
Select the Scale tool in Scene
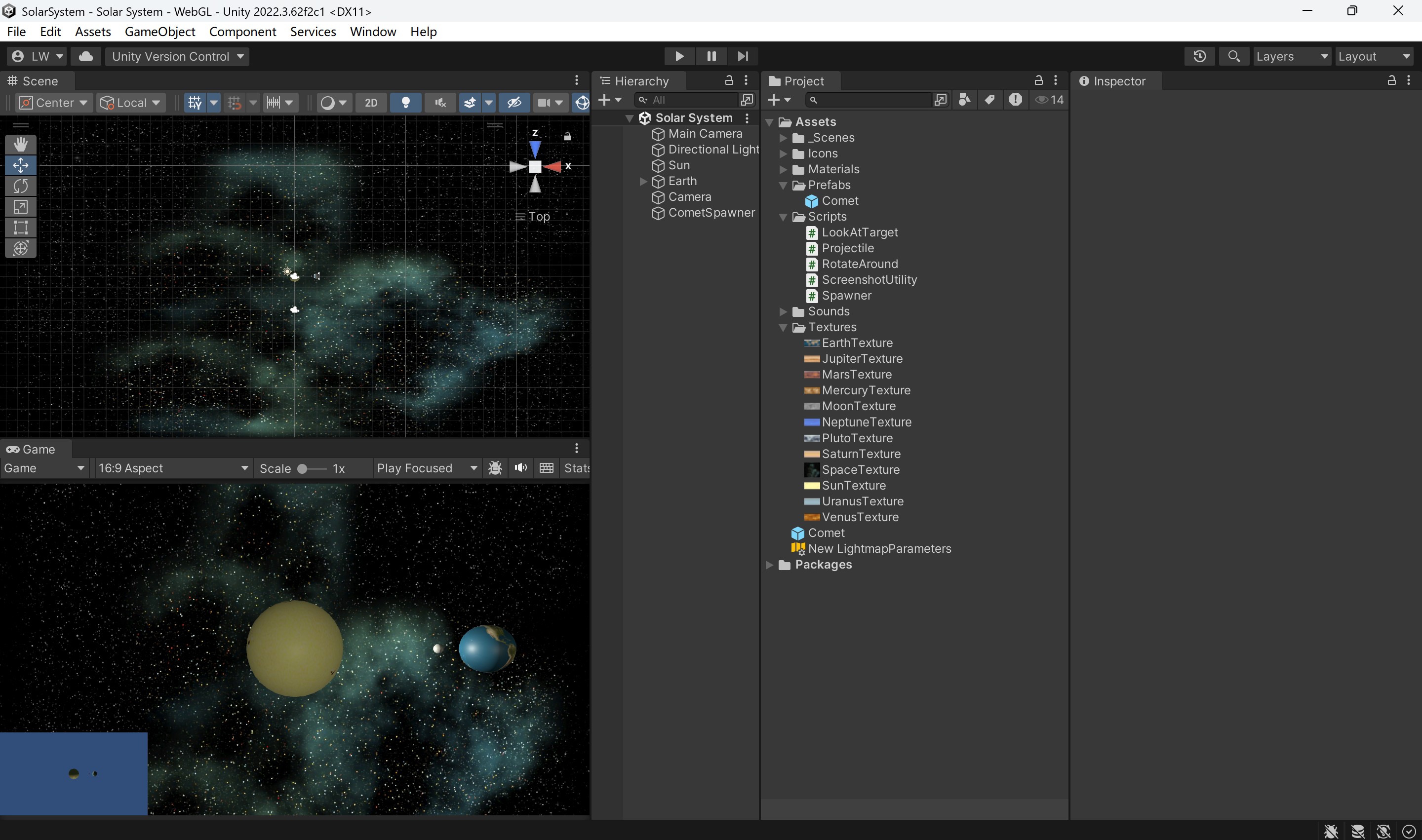point(20,207)
